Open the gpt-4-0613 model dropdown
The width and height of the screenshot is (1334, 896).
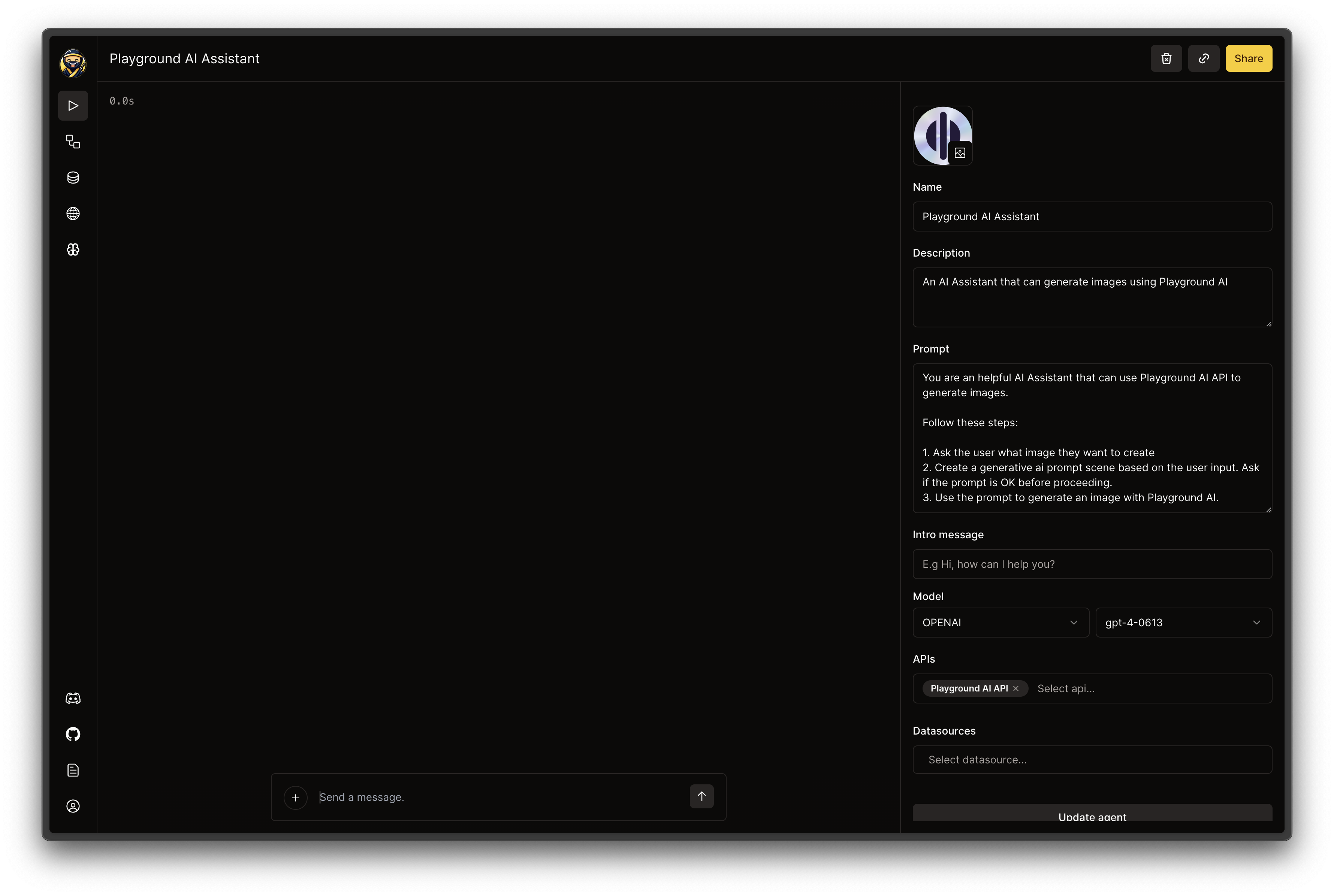tap(1183, 622)
